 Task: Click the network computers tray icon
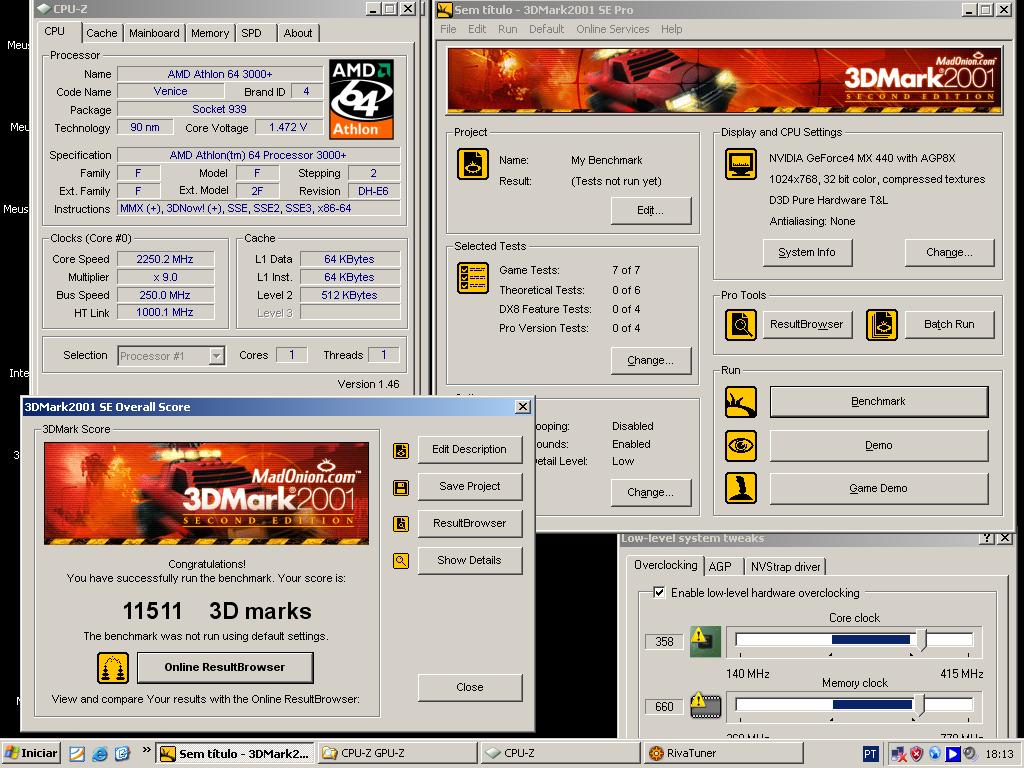[x=899, y=754]
